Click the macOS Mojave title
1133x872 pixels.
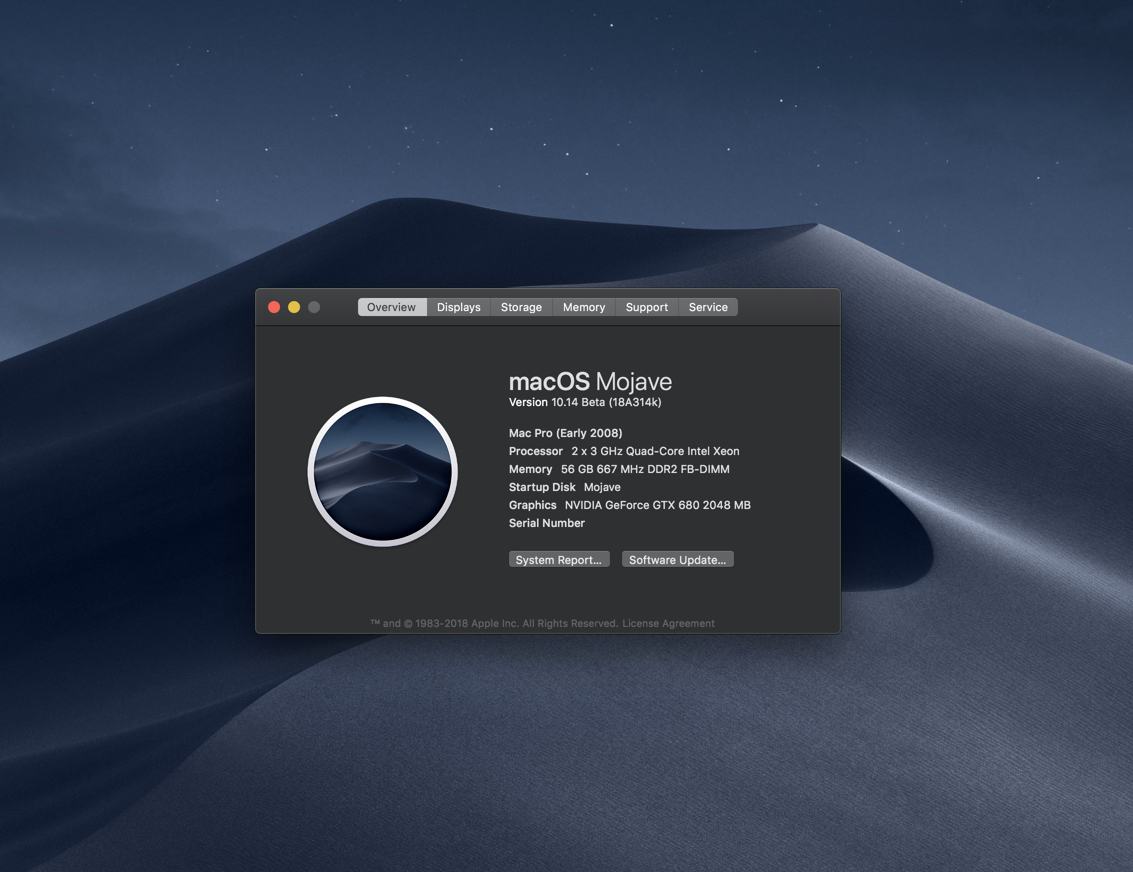pos(590,381)
